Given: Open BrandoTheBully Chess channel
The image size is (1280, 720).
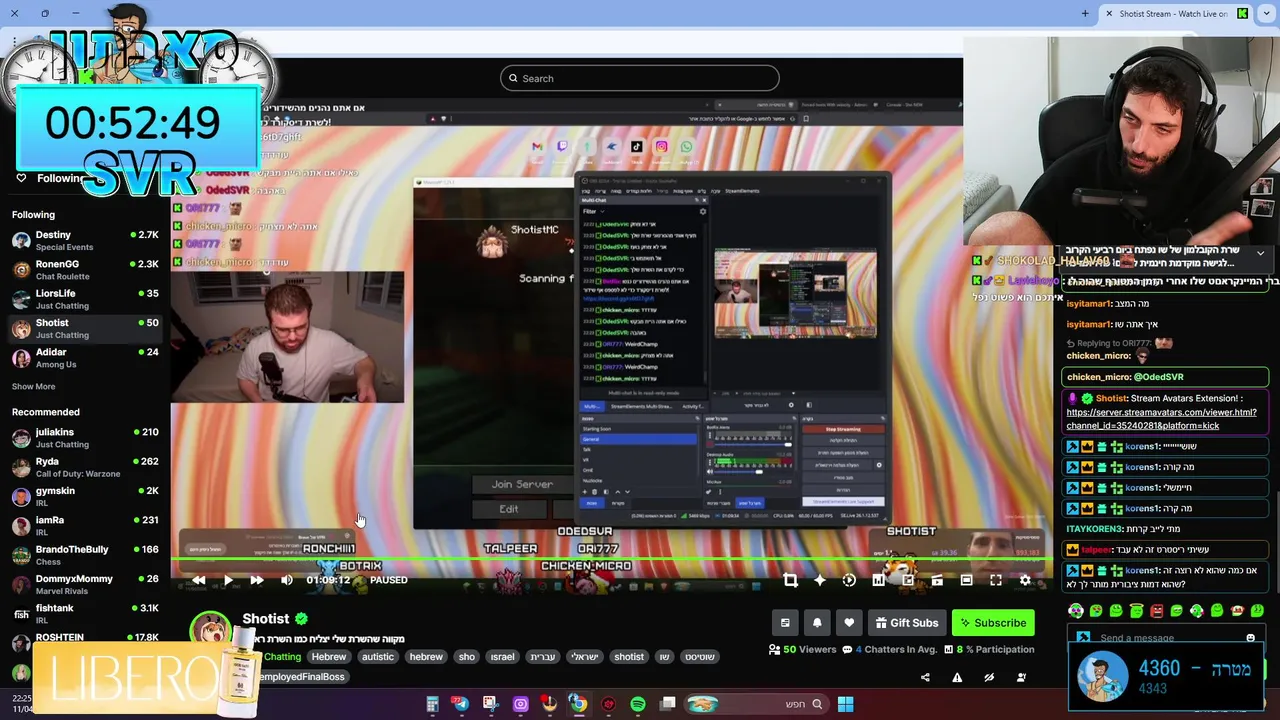Looking at the screenshot, I should 85,555.
